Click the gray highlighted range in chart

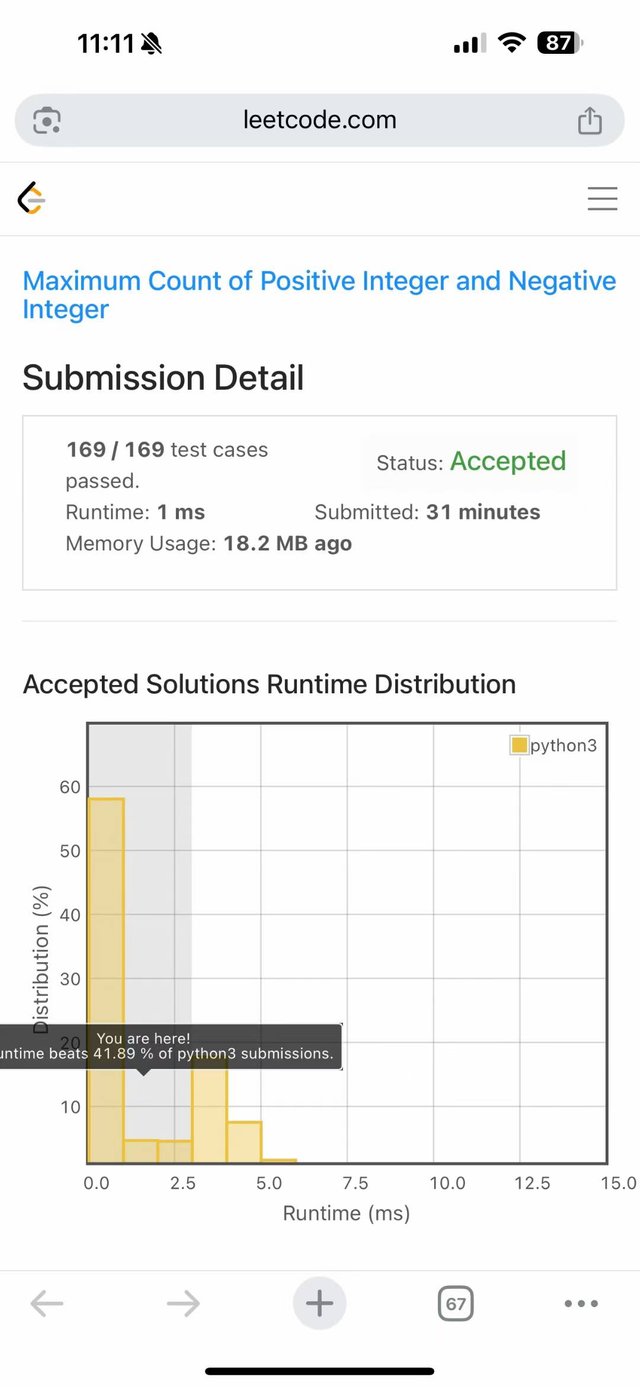tap(158, 880)
